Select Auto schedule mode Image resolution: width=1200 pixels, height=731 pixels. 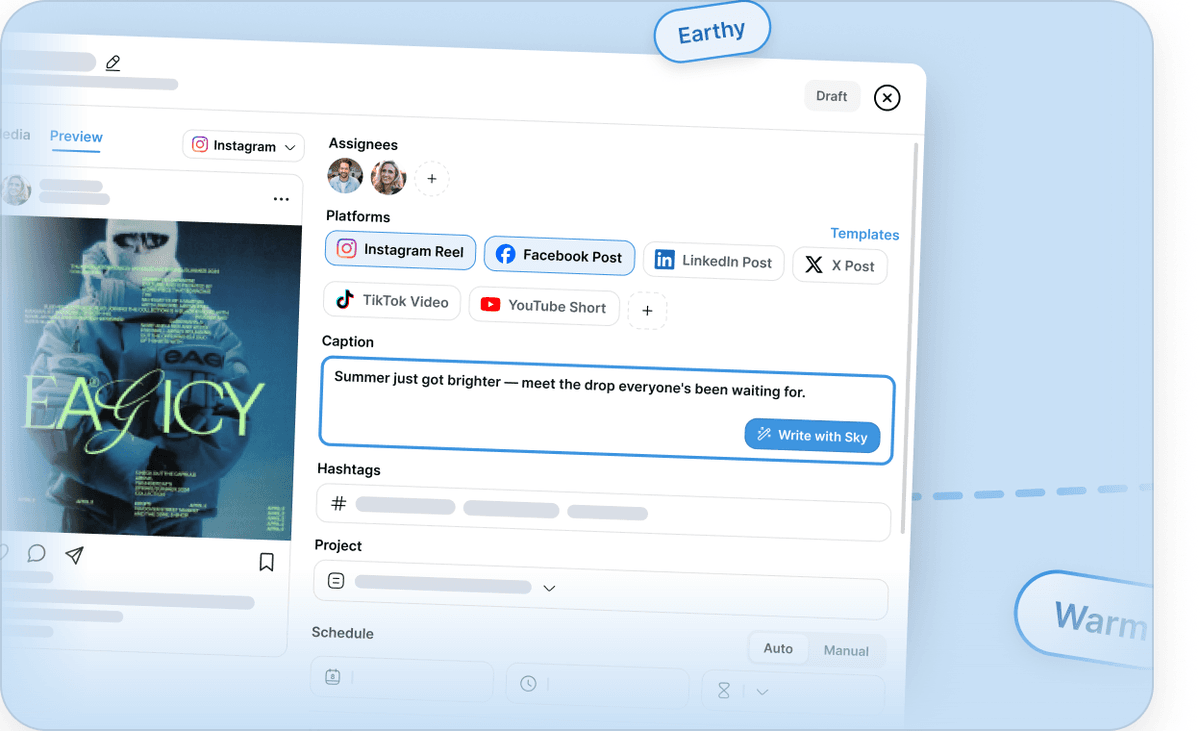(x=778, y=648)
